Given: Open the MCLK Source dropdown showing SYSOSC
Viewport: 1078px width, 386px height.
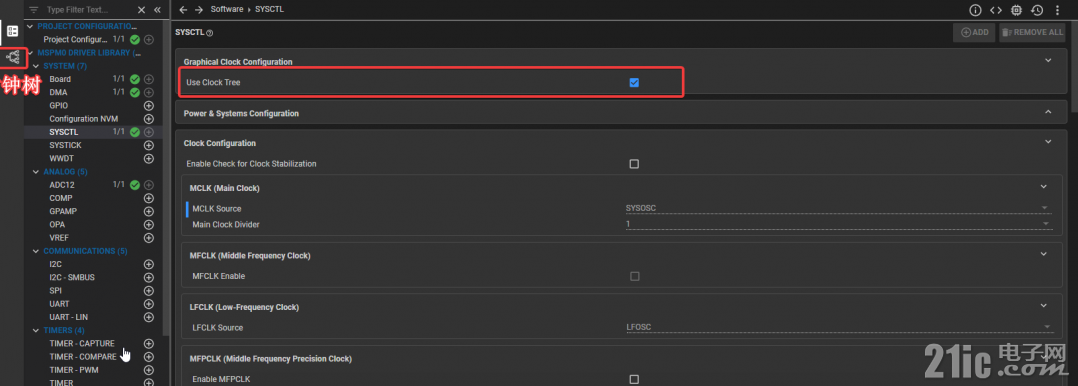Looking at the screenshot, I should (x=839, y=208).
